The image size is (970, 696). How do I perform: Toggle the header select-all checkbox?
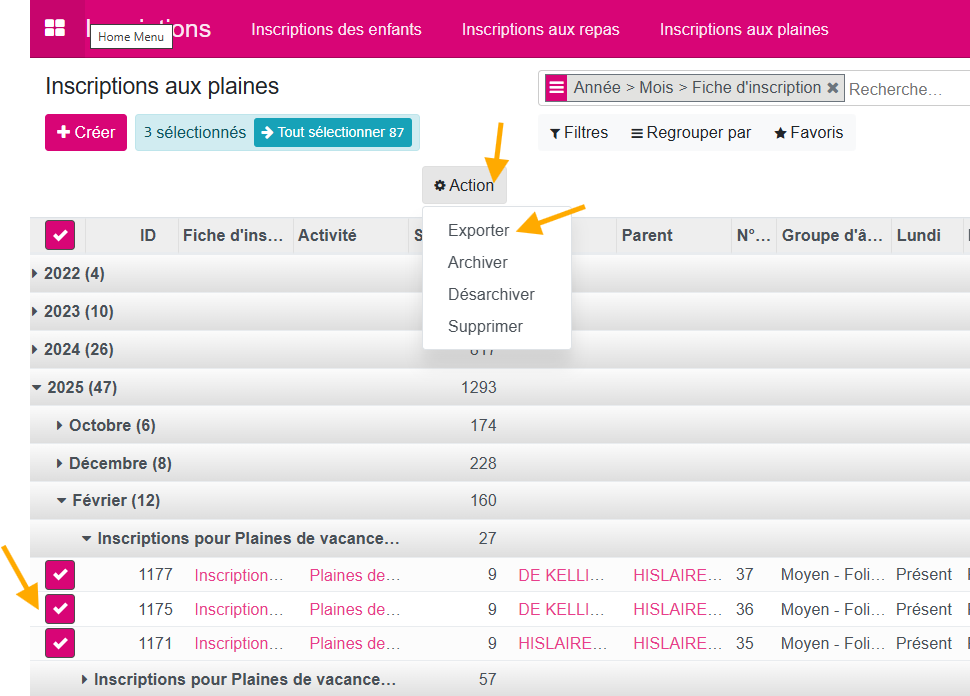pyautogui.click(x=60, y=235)
